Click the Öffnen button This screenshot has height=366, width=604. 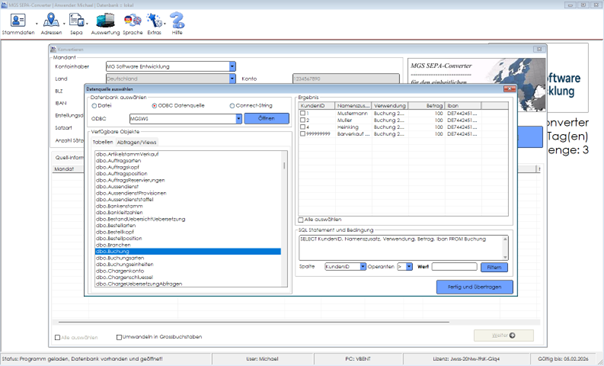coord(267,118)
